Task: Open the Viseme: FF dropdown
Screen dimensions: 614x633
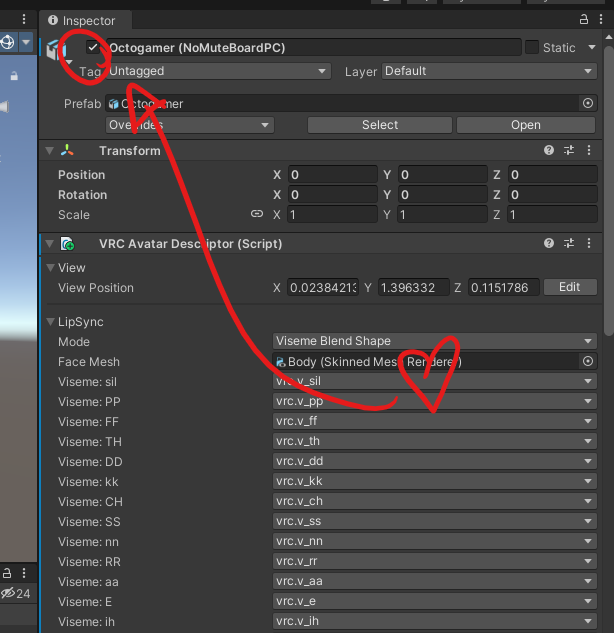Action: coord(435,421)
